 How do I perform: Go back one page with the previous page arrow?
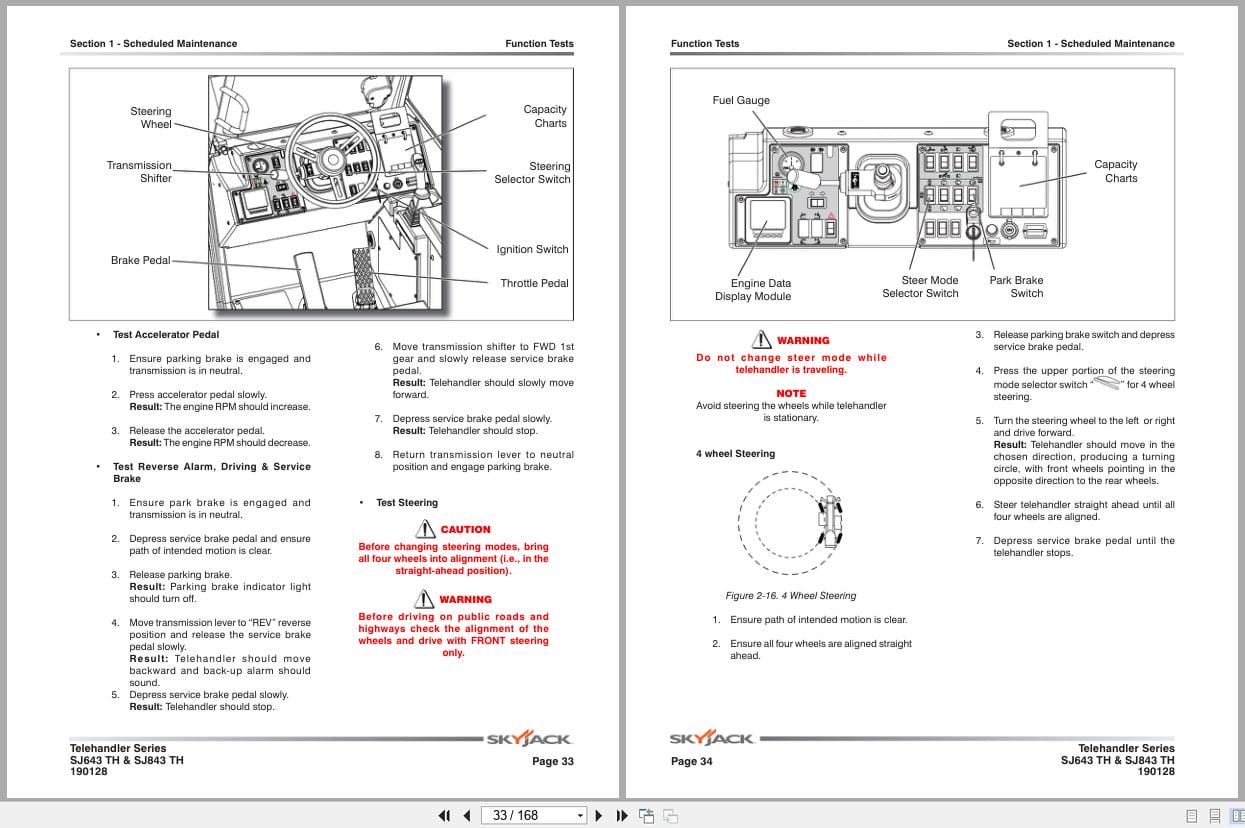(466, 815)
